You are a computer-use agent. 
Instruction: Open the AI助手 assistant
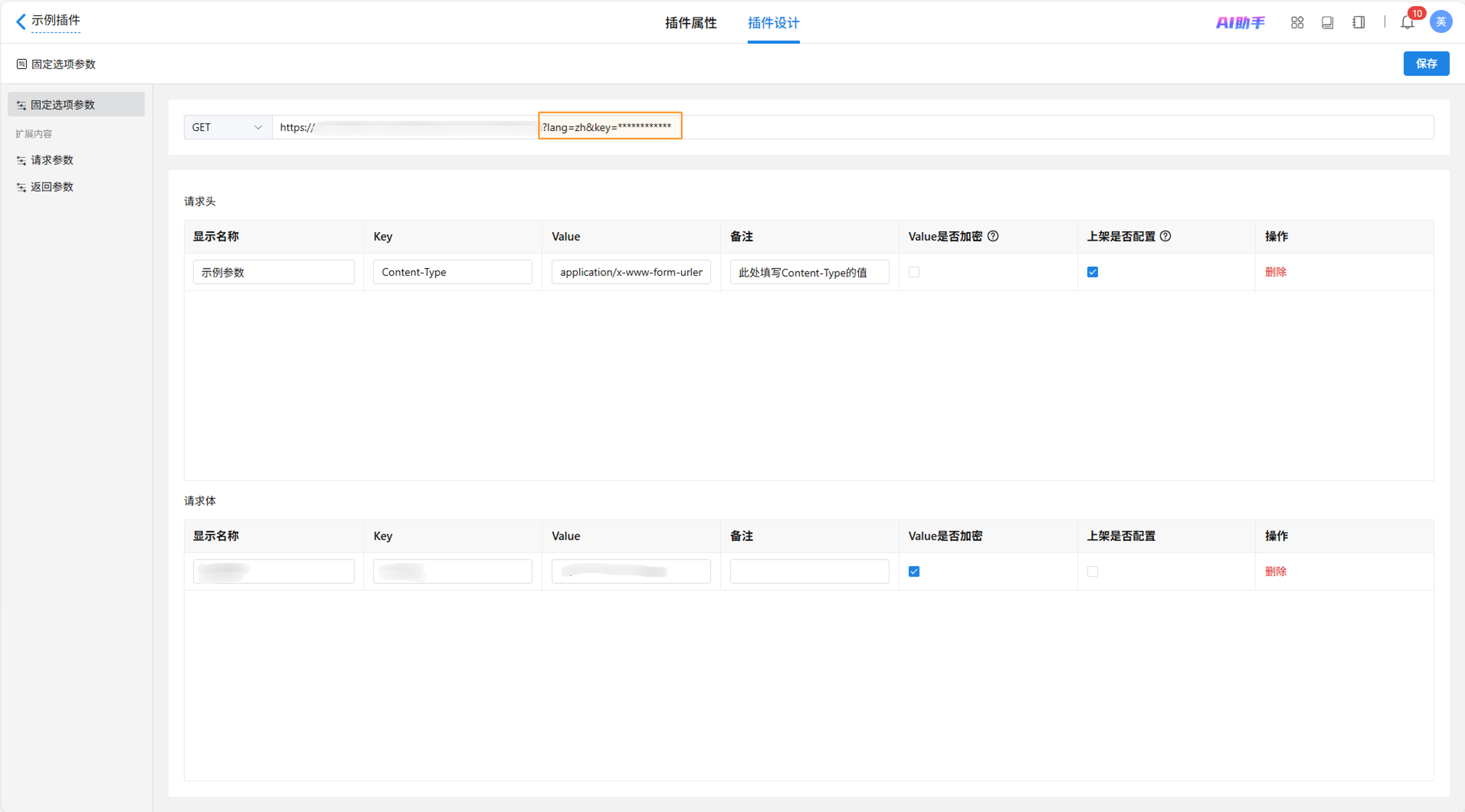1240,23
